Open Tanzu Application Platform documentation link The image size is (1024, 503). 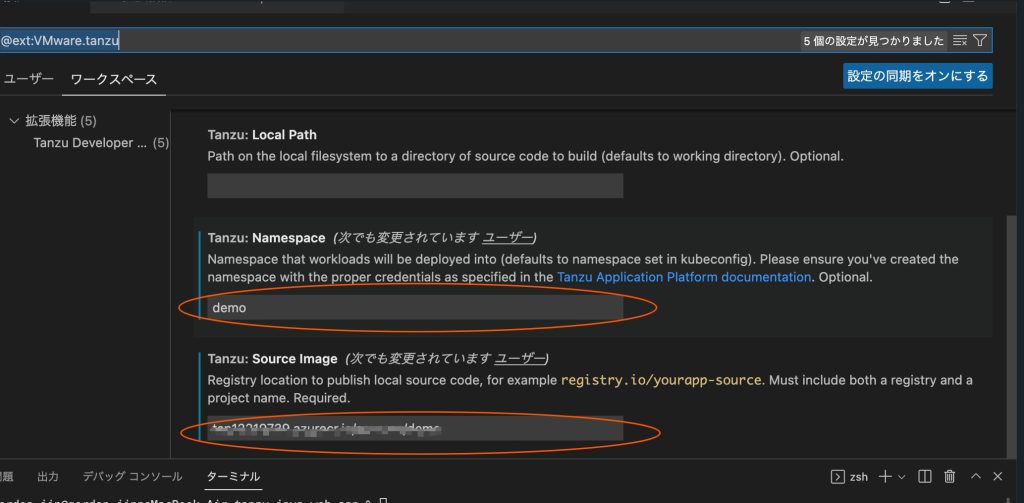click(684, 277)
